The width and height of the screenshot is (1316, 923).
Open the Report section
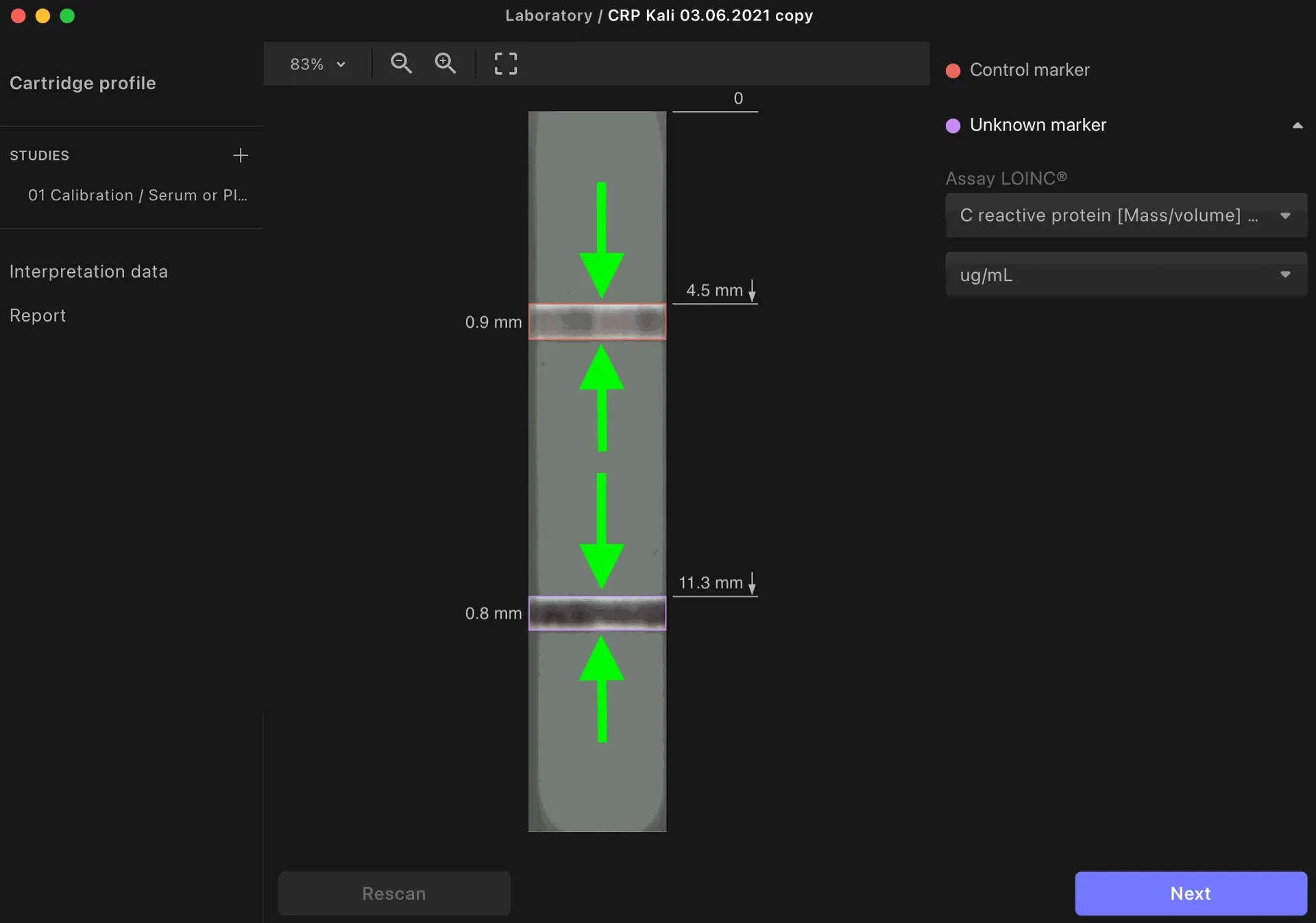coord(38,315)
